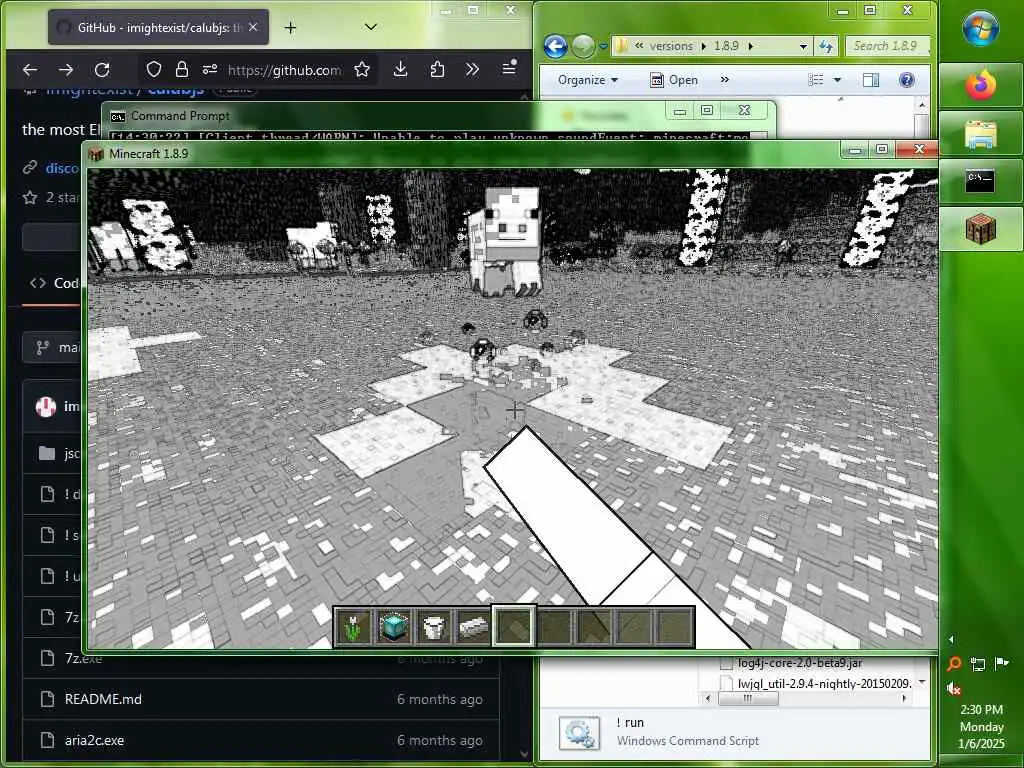Go back in Explorer window

coord(555,46)
